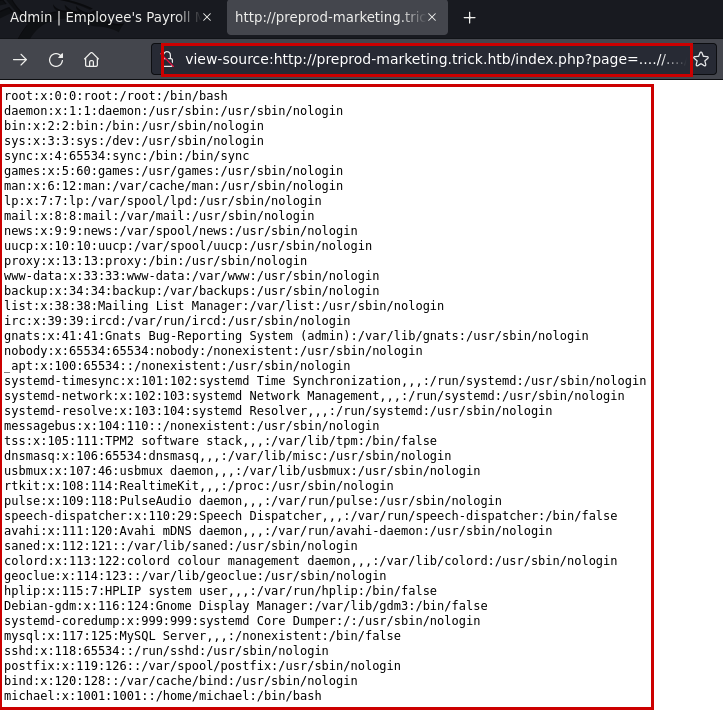Image resolution: width=723 pixels, height=713 pixels.
Task: Close the Admin Employee's Payroll tab
Action: coord(207,17)
